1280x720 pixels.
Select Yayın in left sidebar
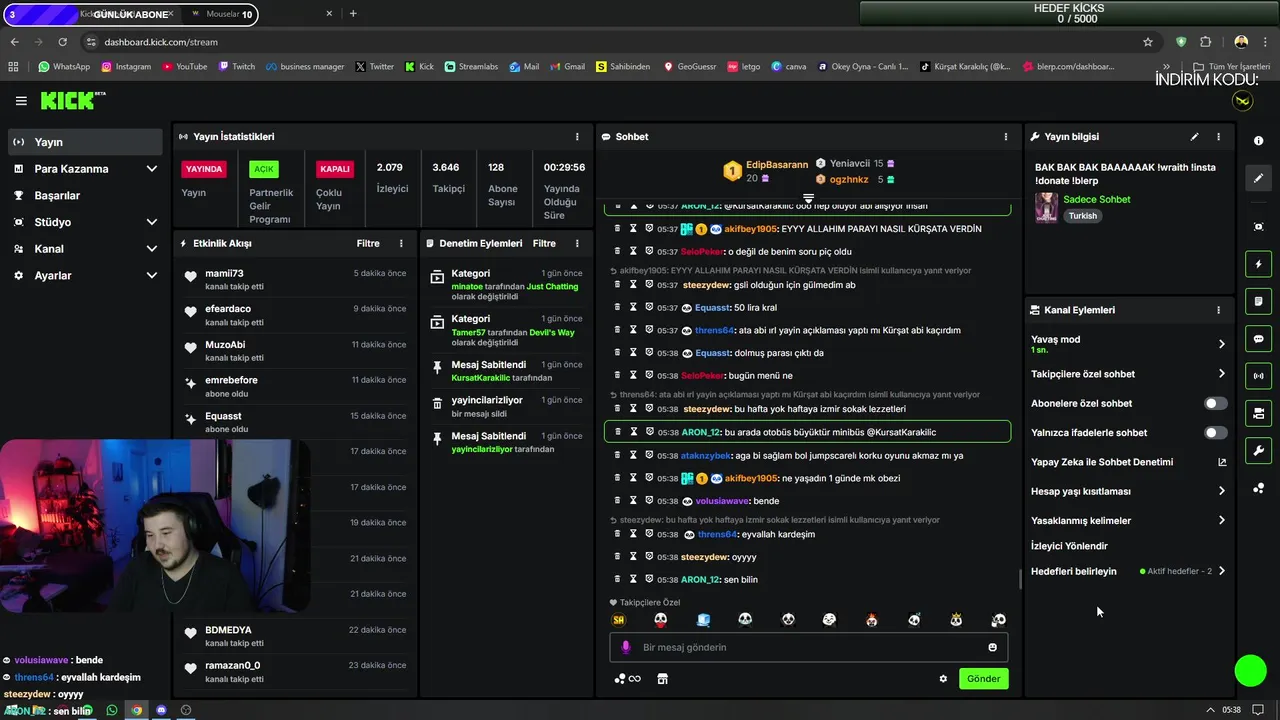(84, 142)
